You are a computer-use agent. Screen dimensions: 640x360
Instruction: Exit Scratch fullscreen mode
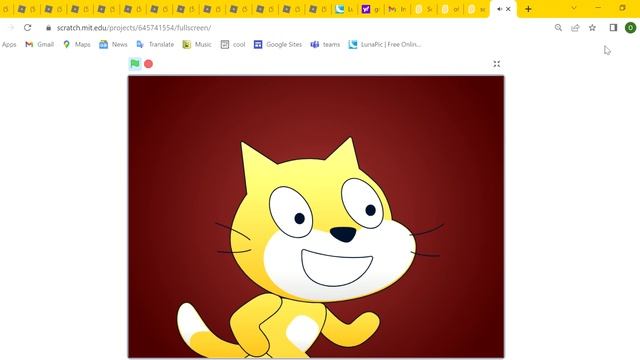pyautogui.click(x=496, y=64)
